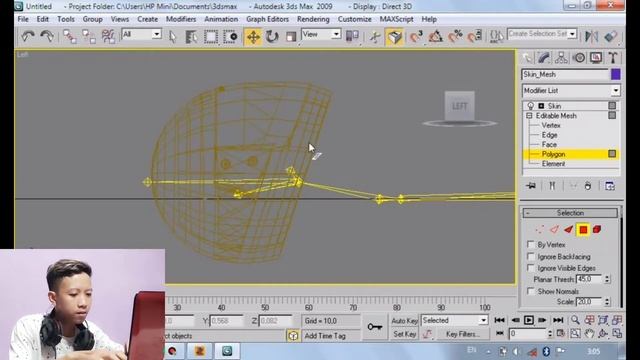Open the Display command panel tab
640x360 pixels.
pyautogui.click(x=596, y=58)
